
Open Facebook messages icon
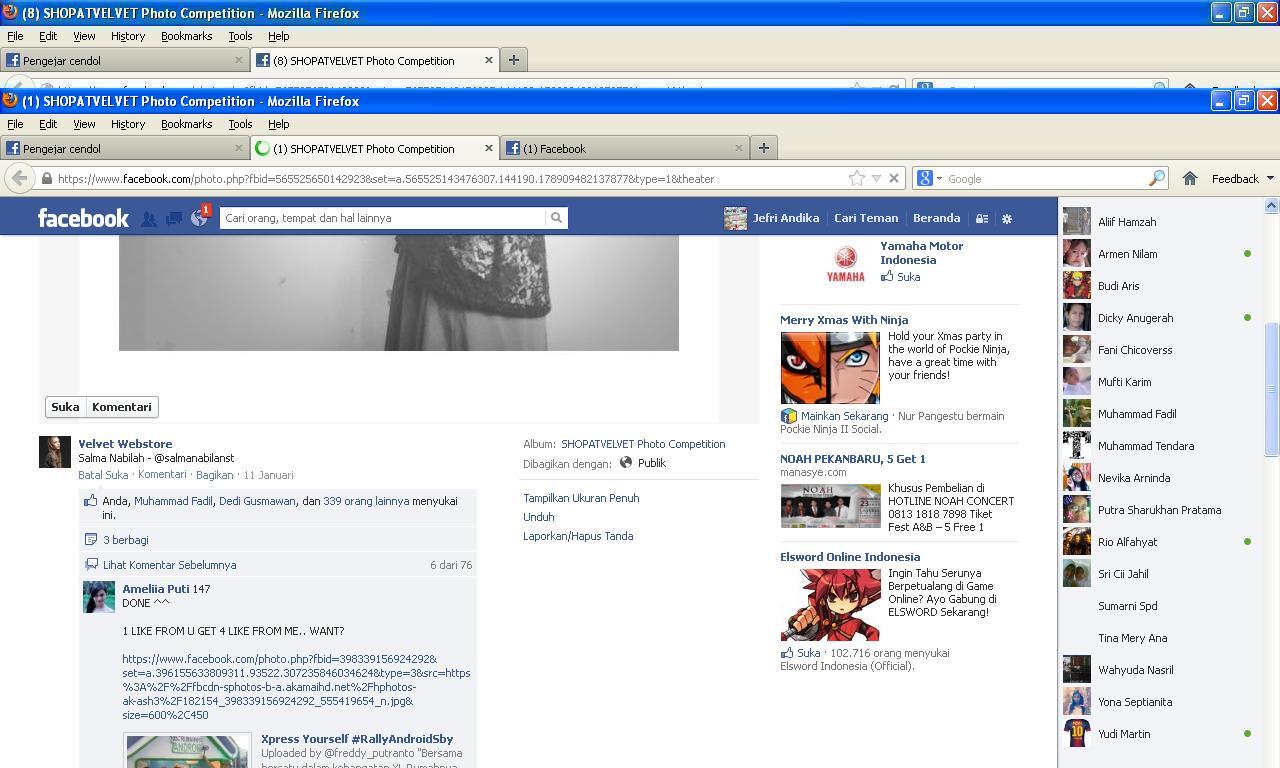pos(174,218)
